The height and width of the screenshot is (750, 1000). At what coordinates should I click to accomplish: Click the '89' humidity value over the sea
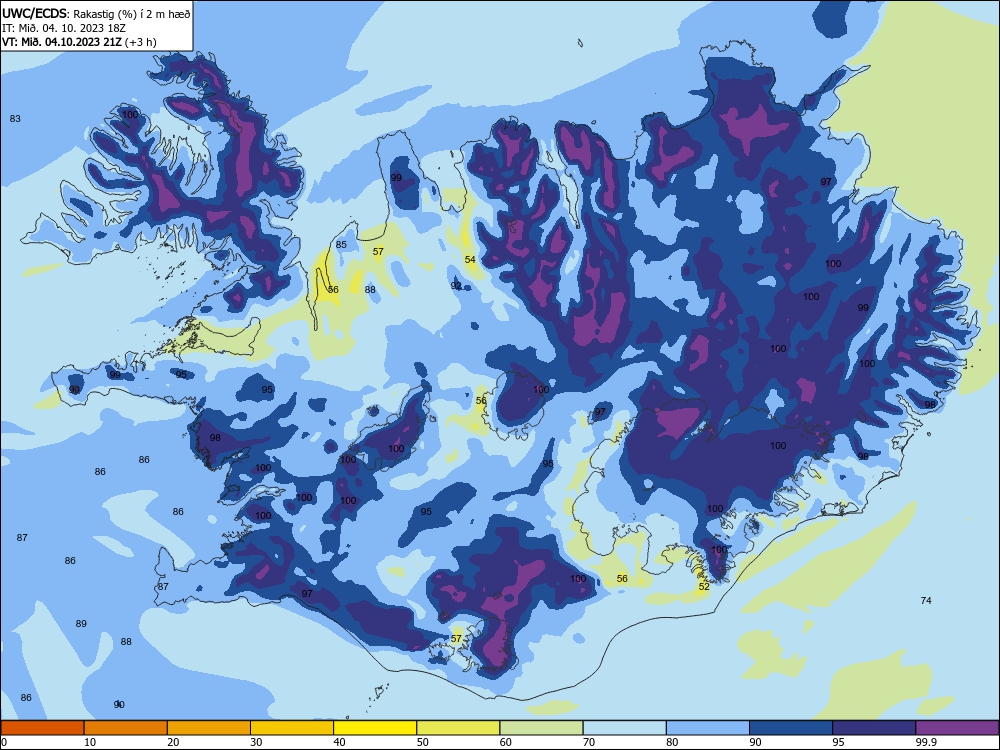(x=81, y=624)
